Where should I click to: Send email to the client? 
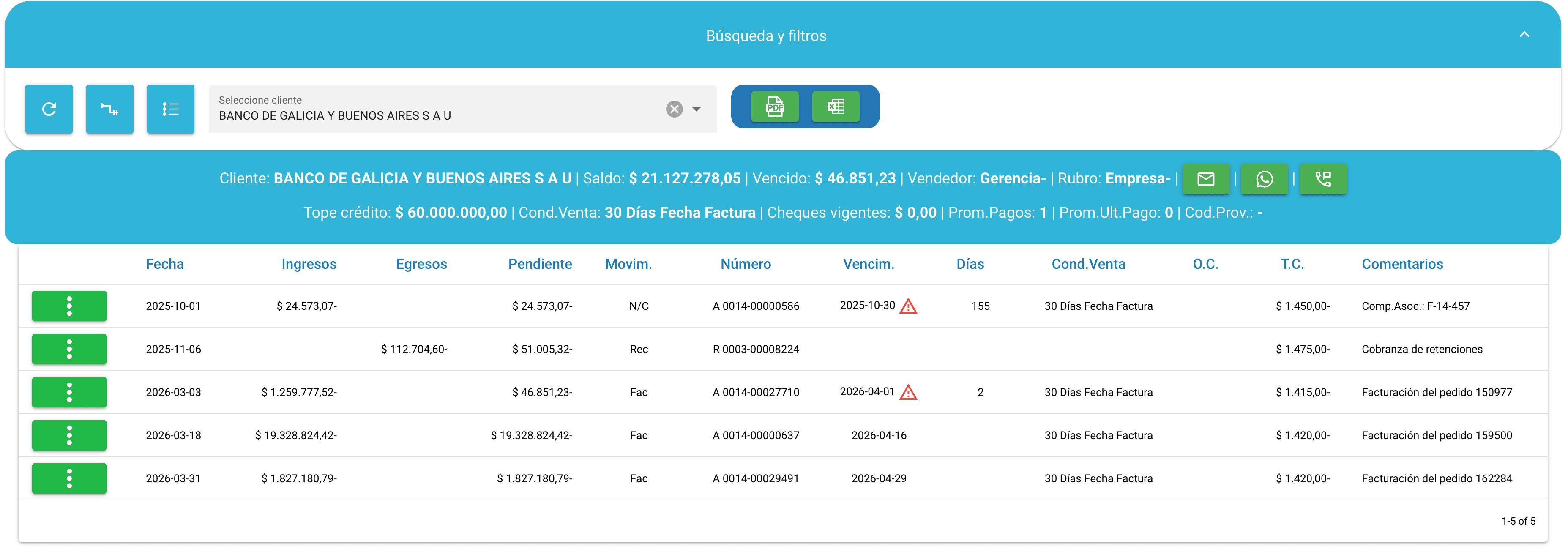click(1205, 179)
